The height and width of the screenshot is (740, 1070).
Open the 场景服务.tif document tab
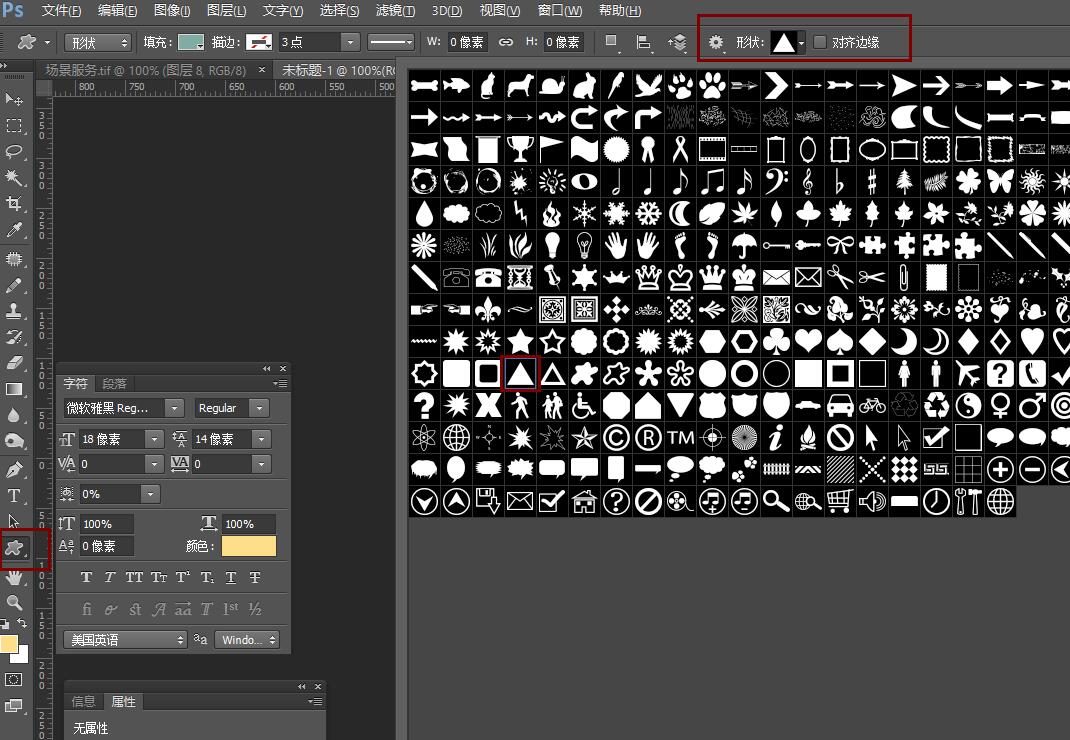pos(147,70)
